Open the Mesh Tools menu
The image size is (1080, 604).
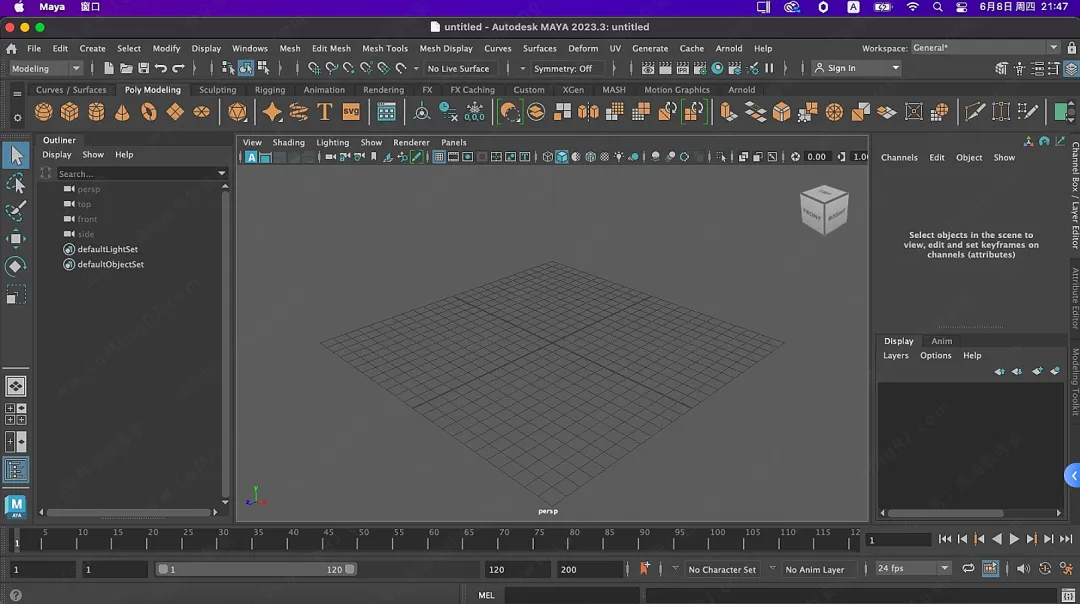384,48
